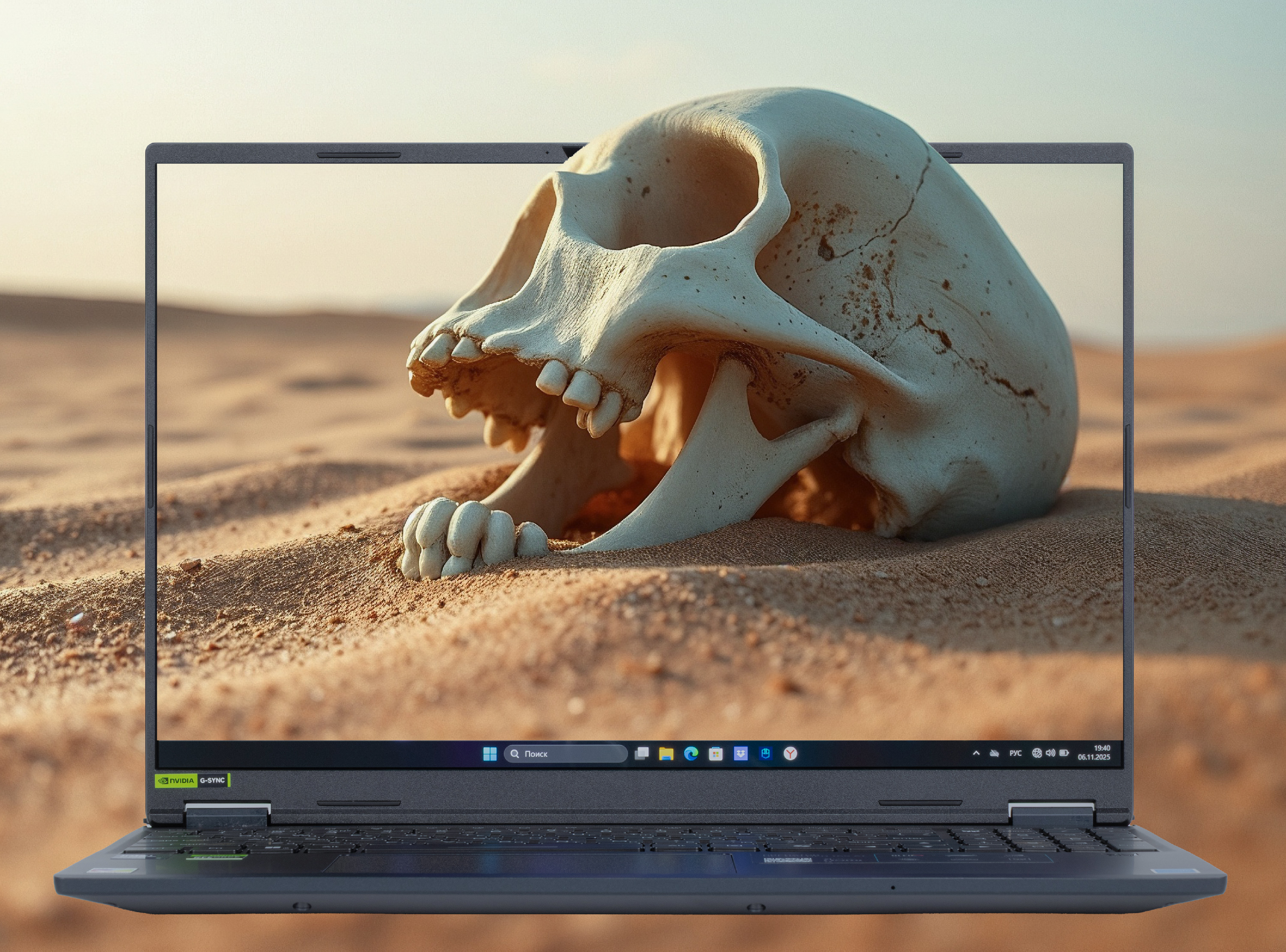Click the magnifier icon in search box

[x=514, y=754]
